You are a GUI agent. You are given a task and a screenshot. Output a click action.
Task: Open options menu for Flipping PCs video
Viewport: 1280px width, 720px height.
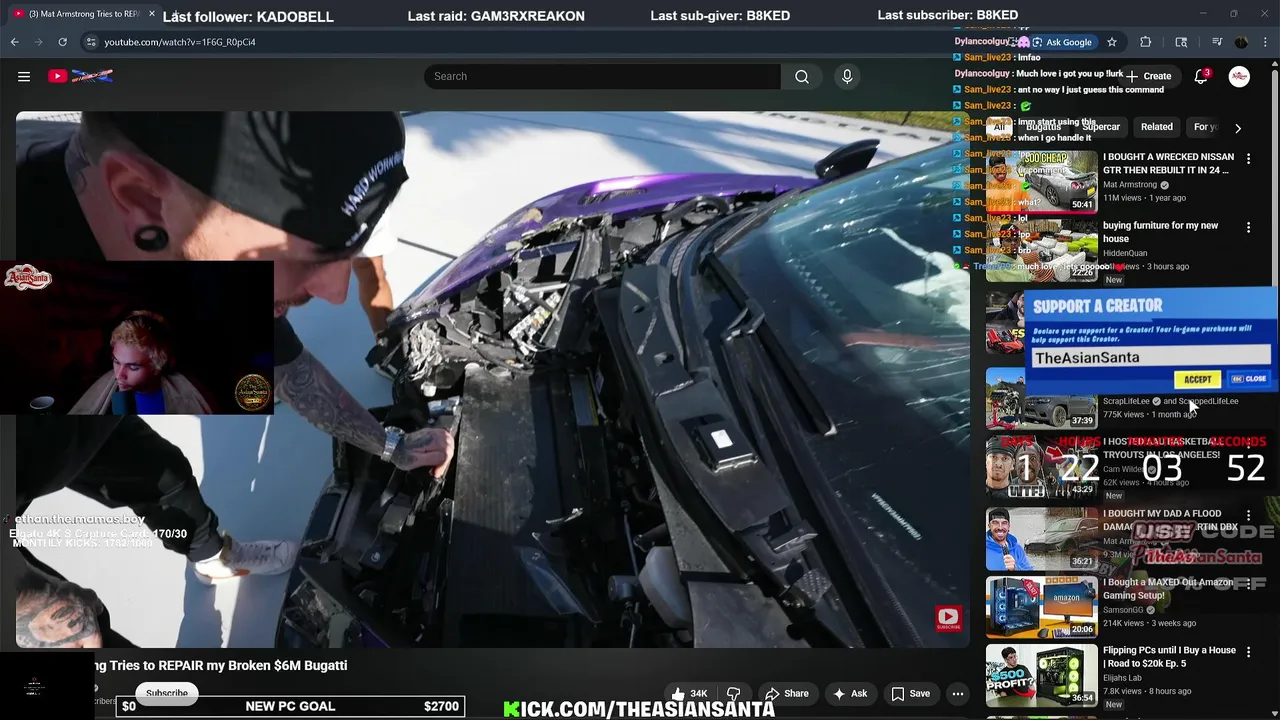coord(1248,652)
